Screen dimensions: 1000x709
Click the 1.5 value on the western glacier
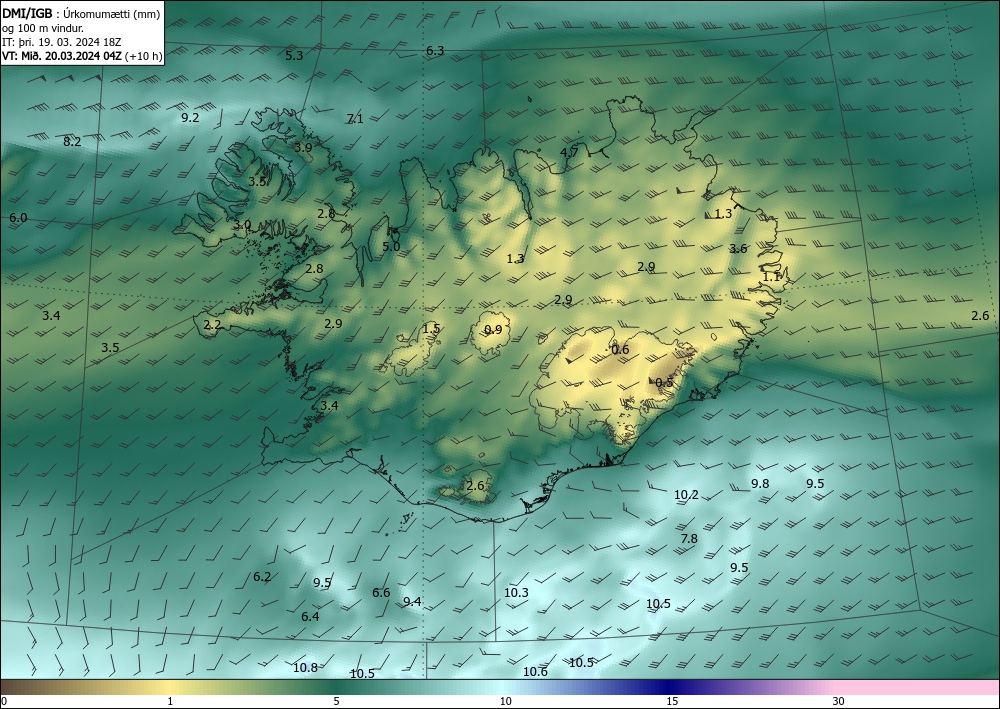[x=431, y=328]
